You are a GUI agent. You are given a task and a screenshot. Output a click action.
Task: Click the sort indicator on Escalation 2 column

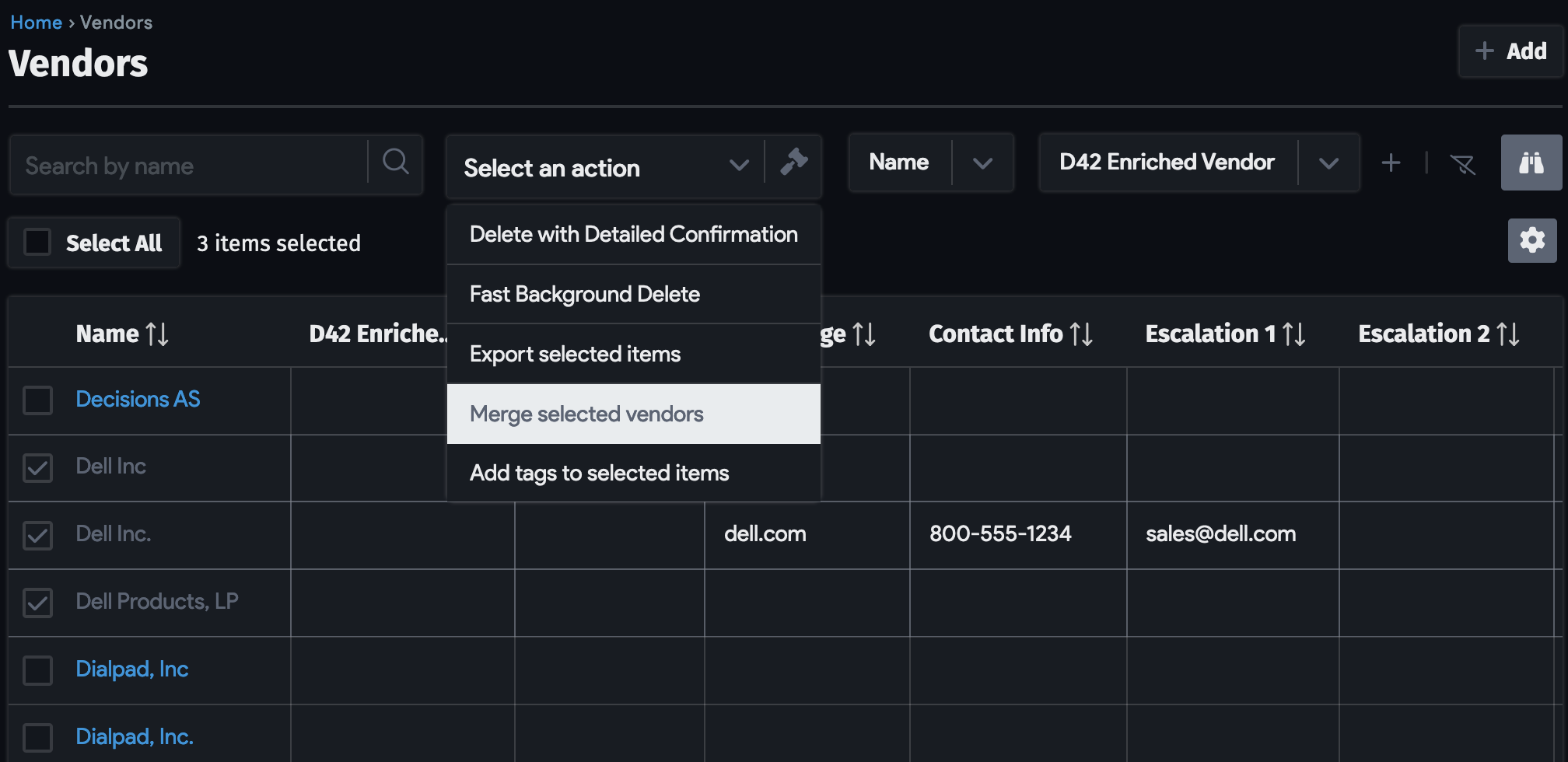click(1509, 334)
